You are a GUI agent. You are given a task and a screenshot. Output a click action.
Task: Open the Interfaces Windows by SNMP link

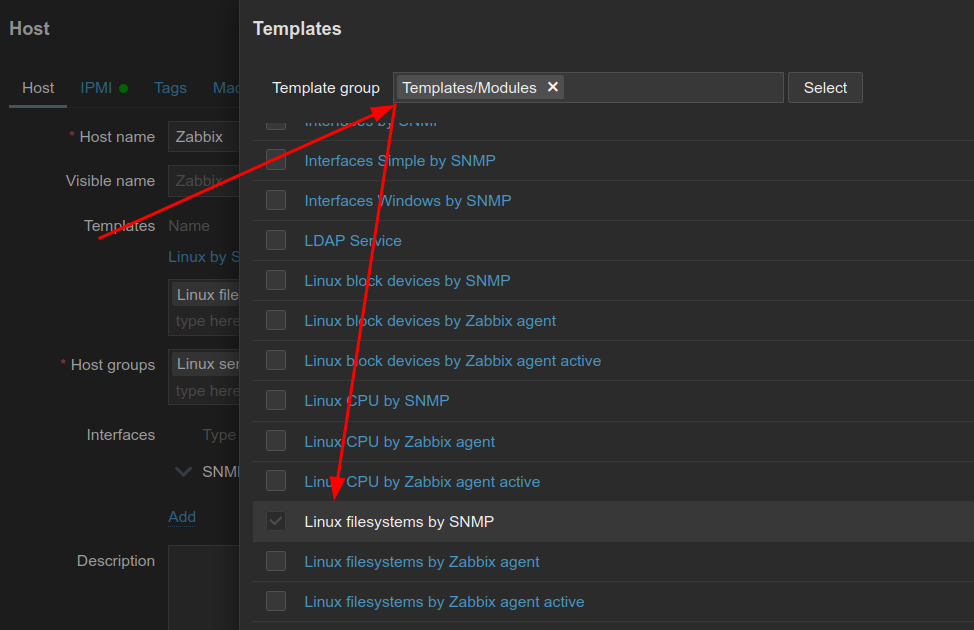[407, 201]
